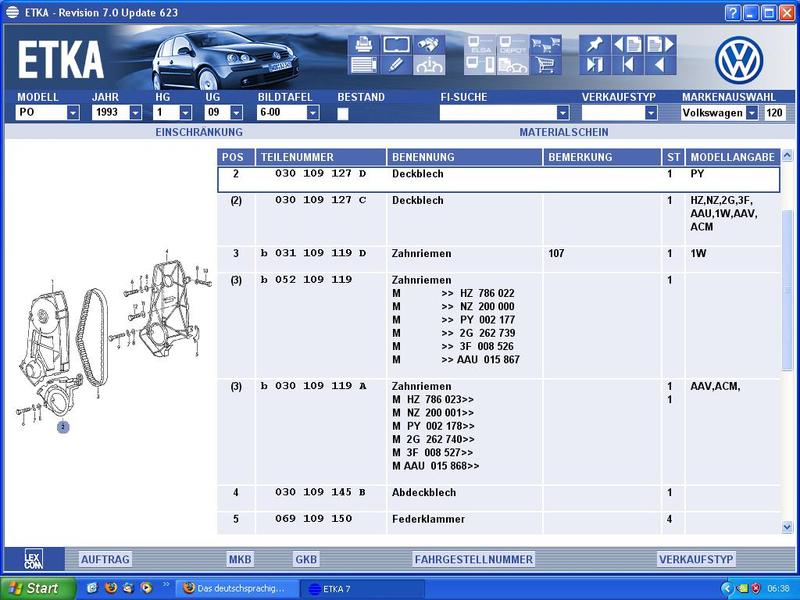800x600 pixels.
Task: Click the VERKAUFSTYP button in the bottom bar
Action: coord(696,559)
